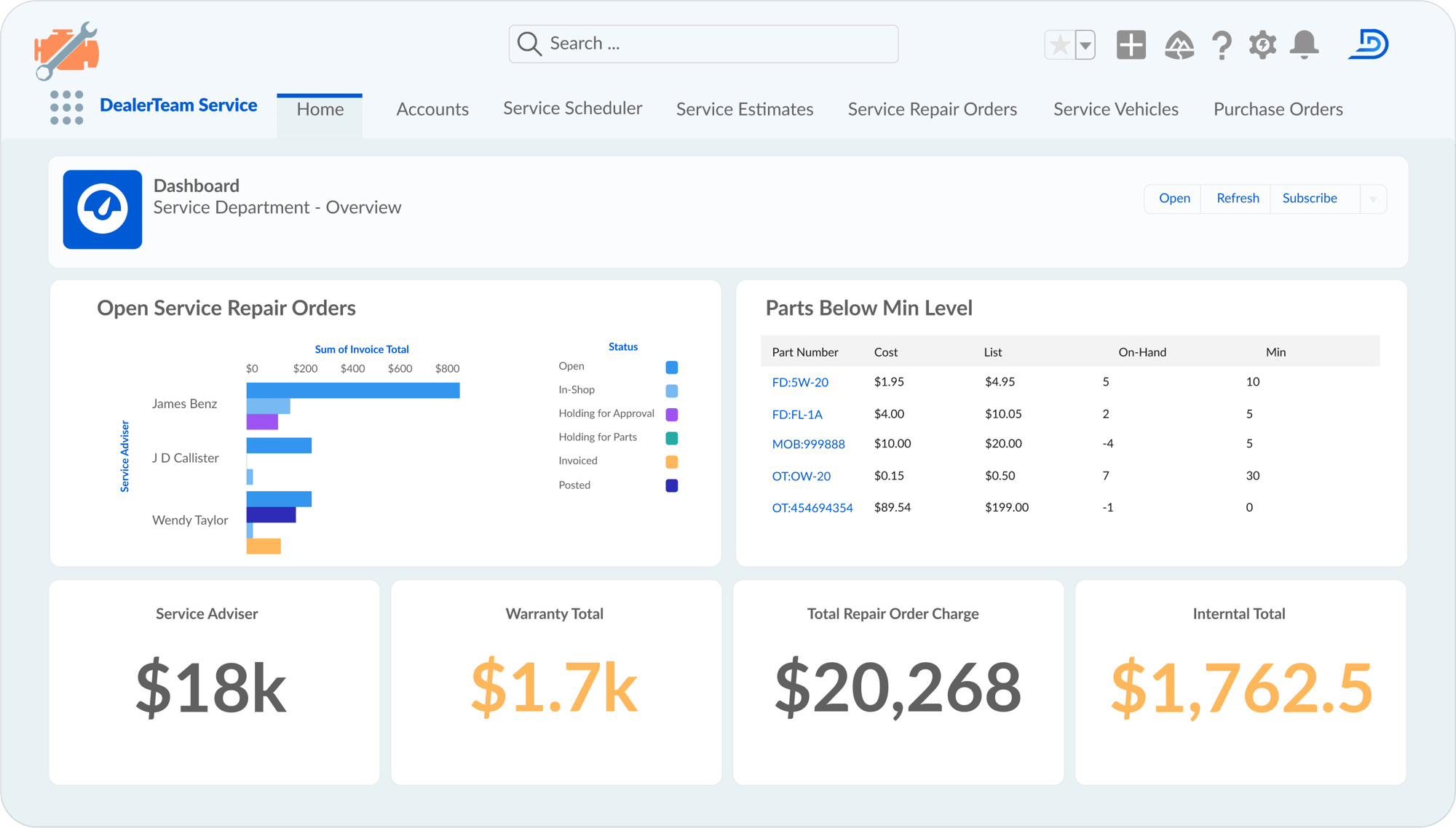Open the Service Repair Orders tab

click(933, 109)
